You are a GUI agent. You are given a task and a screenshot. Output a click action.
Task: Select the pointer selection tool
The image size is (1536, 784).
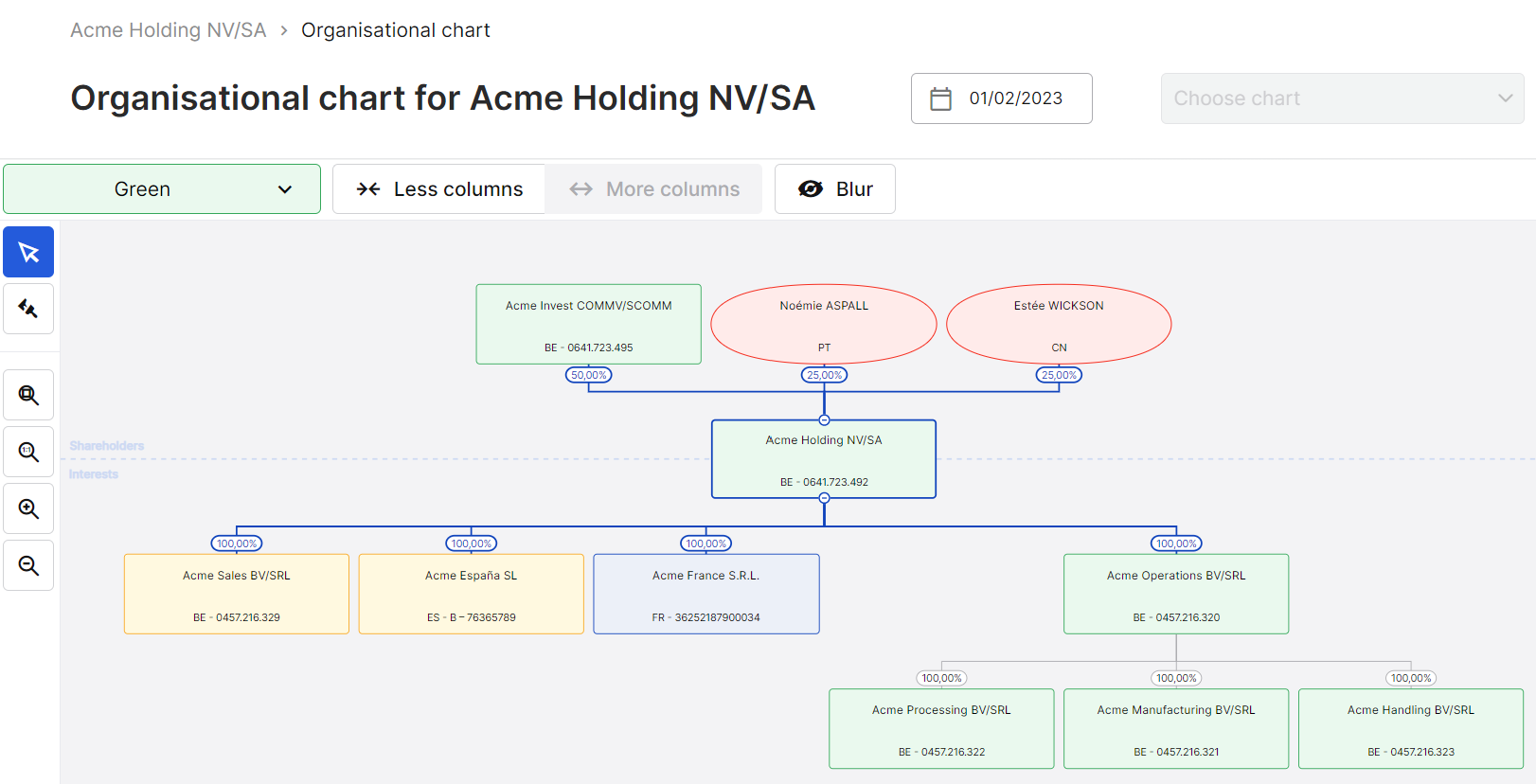(x=27, y=252)
